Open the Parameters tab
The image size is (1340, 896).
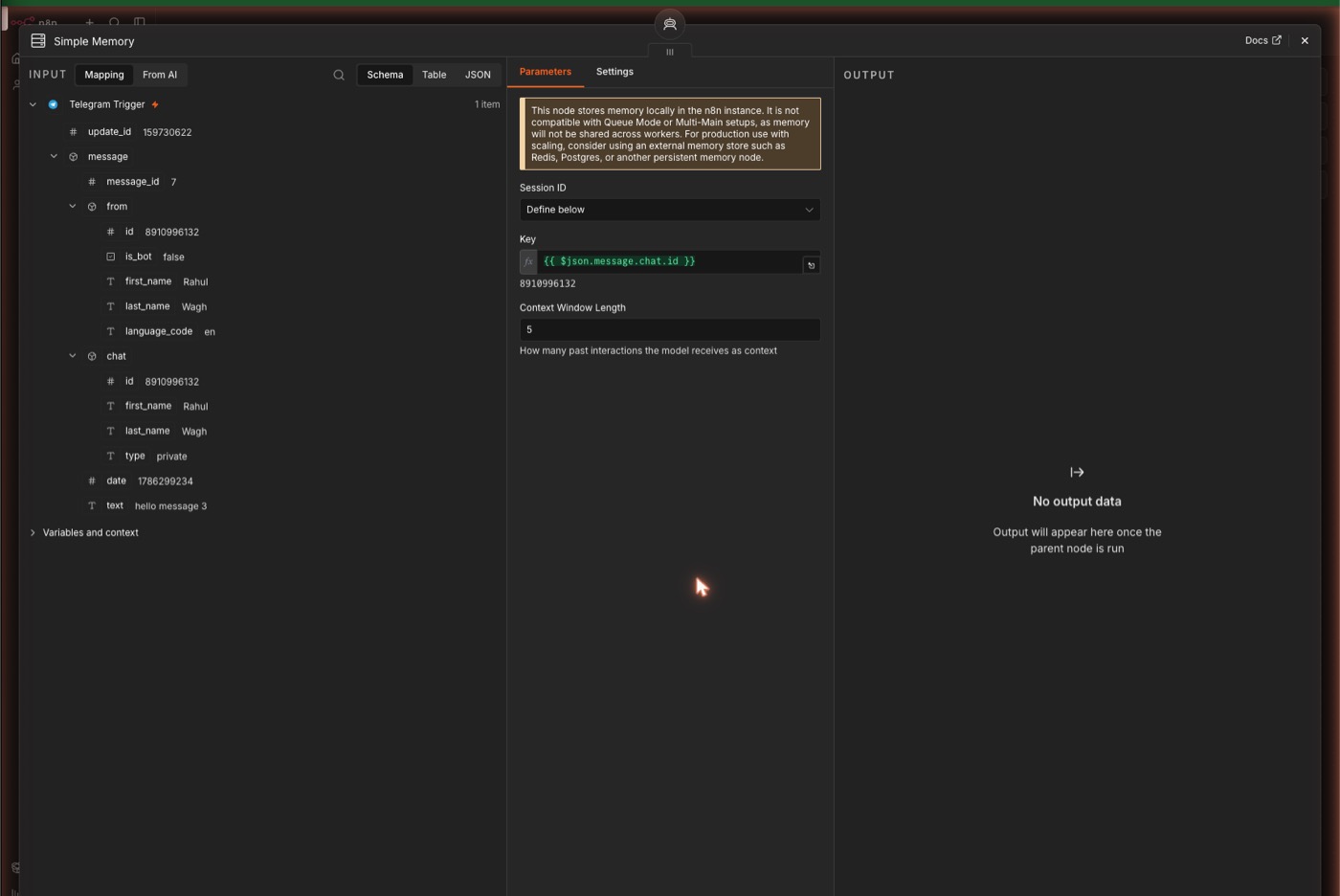coord(546,72)
